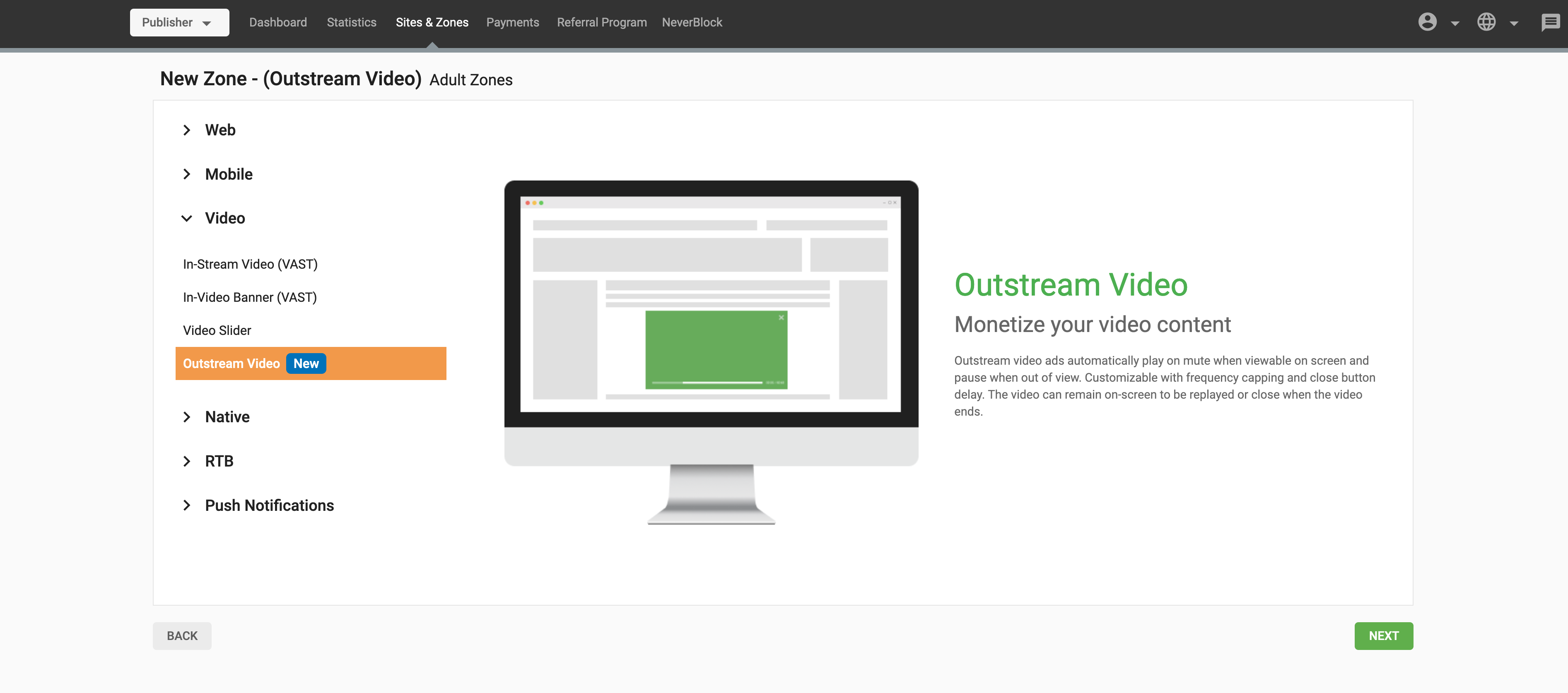Image resolution: width=1568 pixels, height=693 pixels.
Task: Open the globe language selector icon
Action: pos(1486,22)
